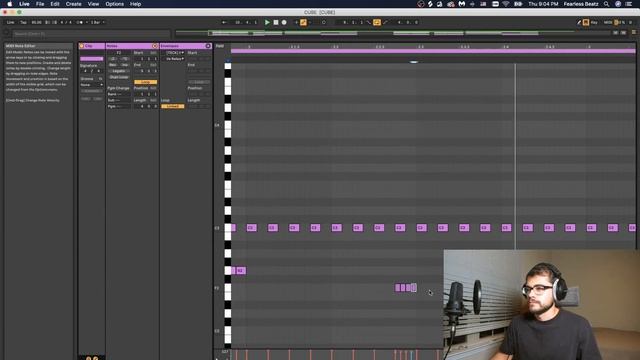Open the Create menu

tap(73, 4)
